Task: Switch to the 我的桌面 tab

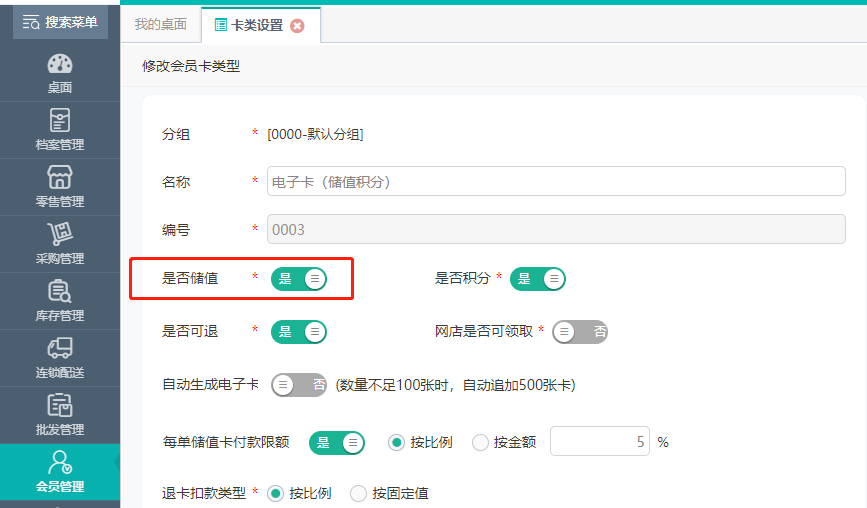Action: [160, 25]
